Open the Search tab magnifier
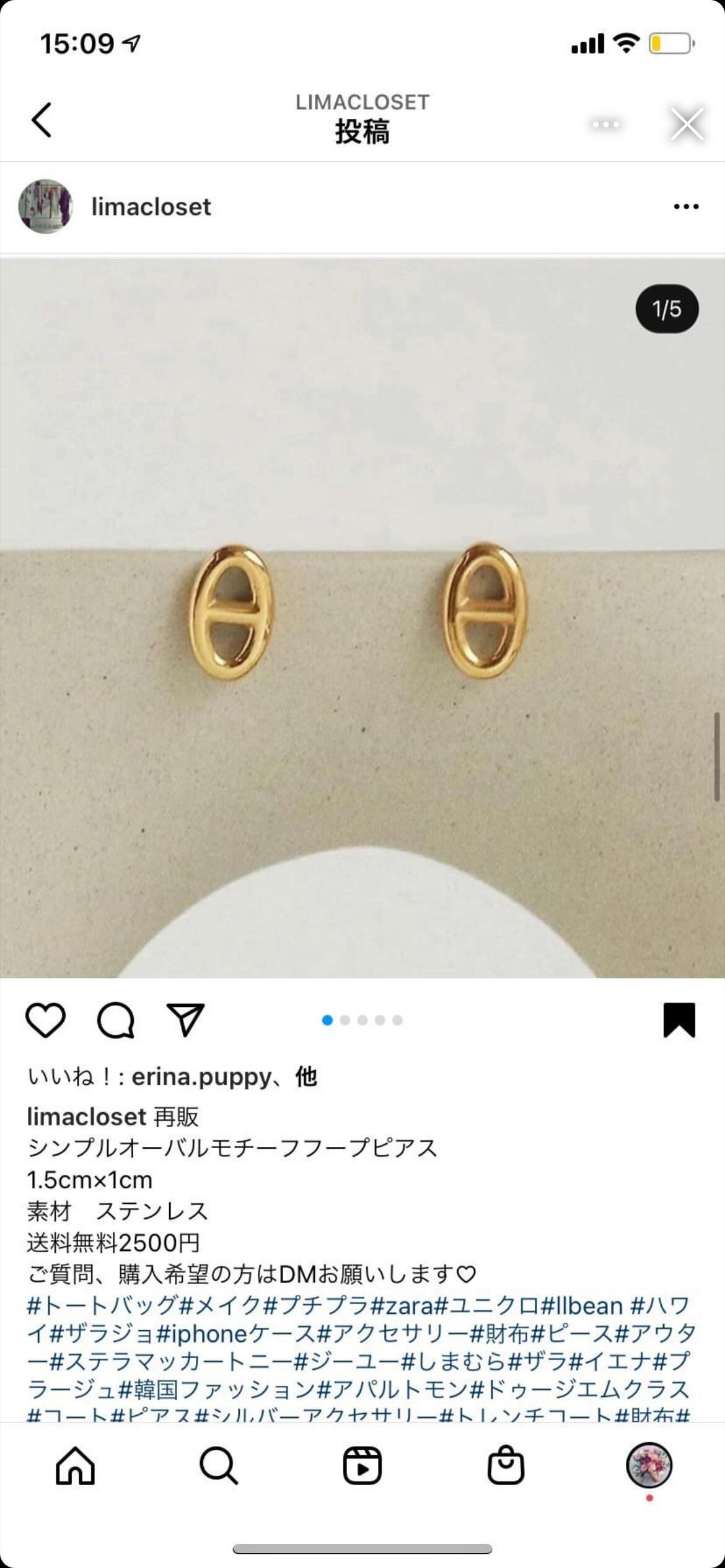This screenshot has width=725, height=1568. (x=218, y=1466)
